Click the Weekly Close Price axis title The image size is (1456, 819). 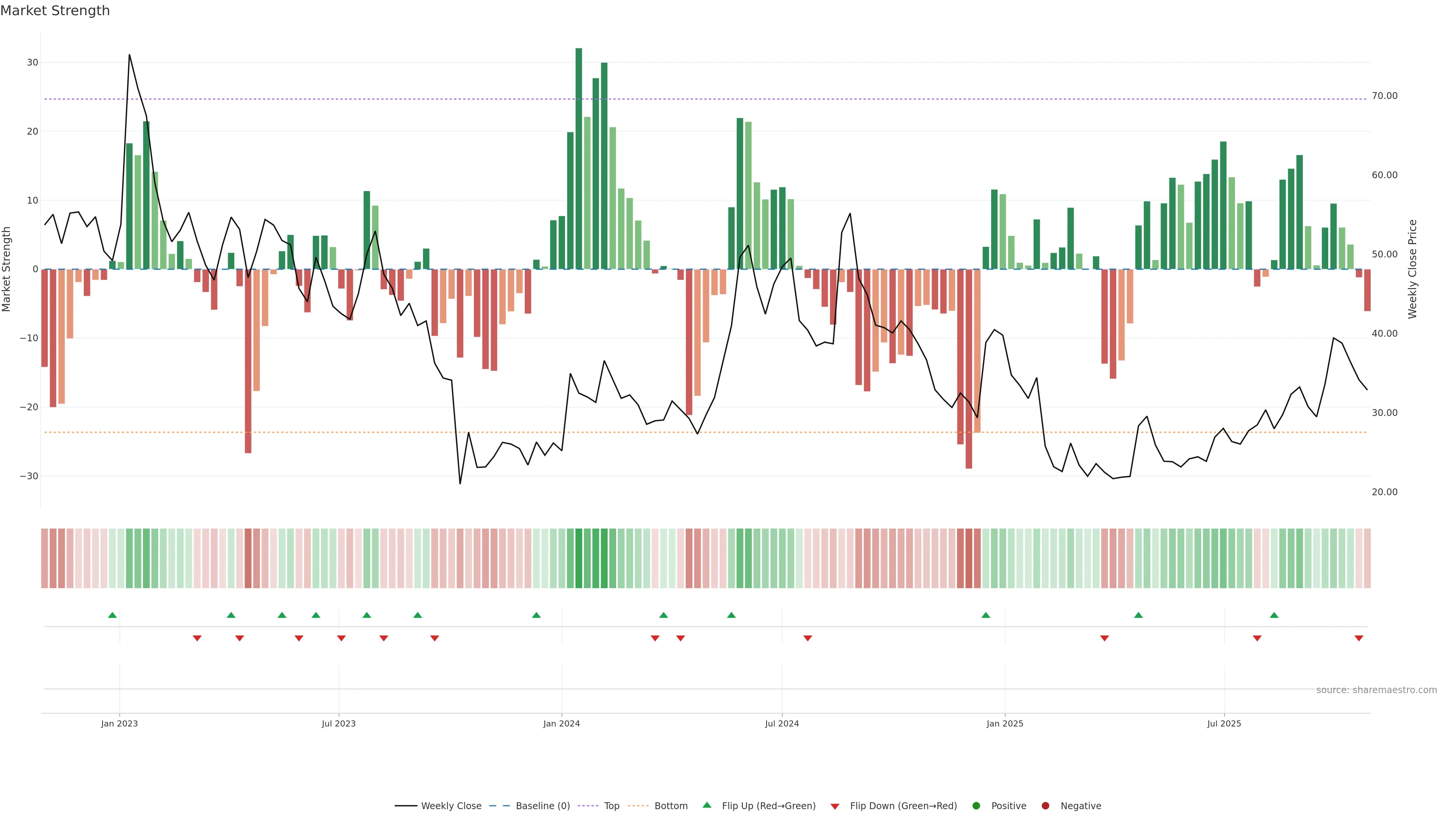[1412, 269]
